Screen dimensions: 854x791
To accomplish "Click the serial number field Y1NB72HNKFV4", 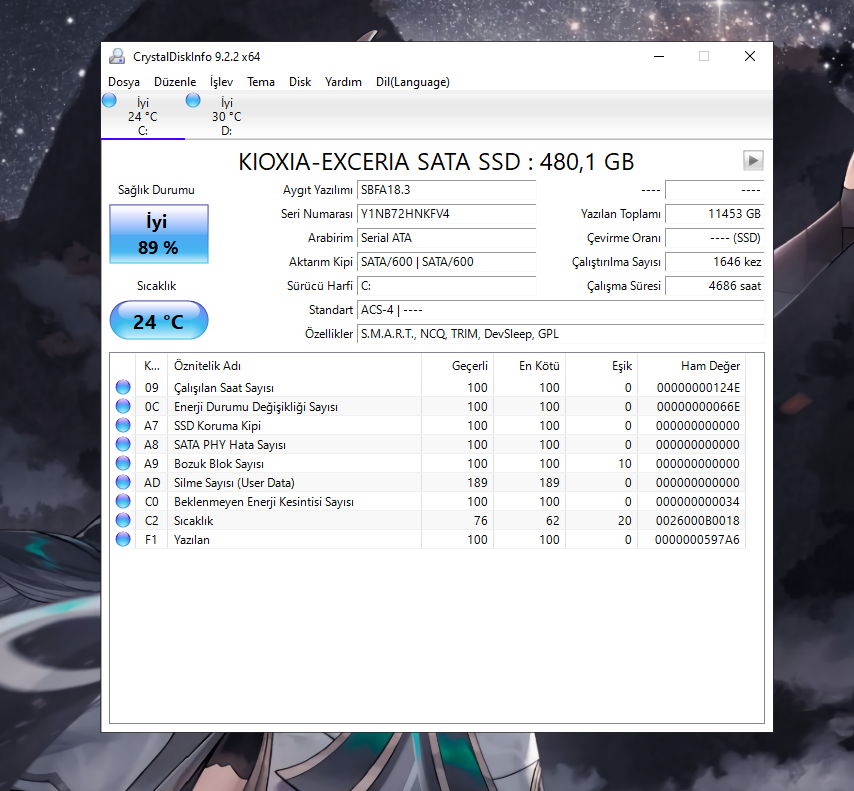I will tap(447, 214).
